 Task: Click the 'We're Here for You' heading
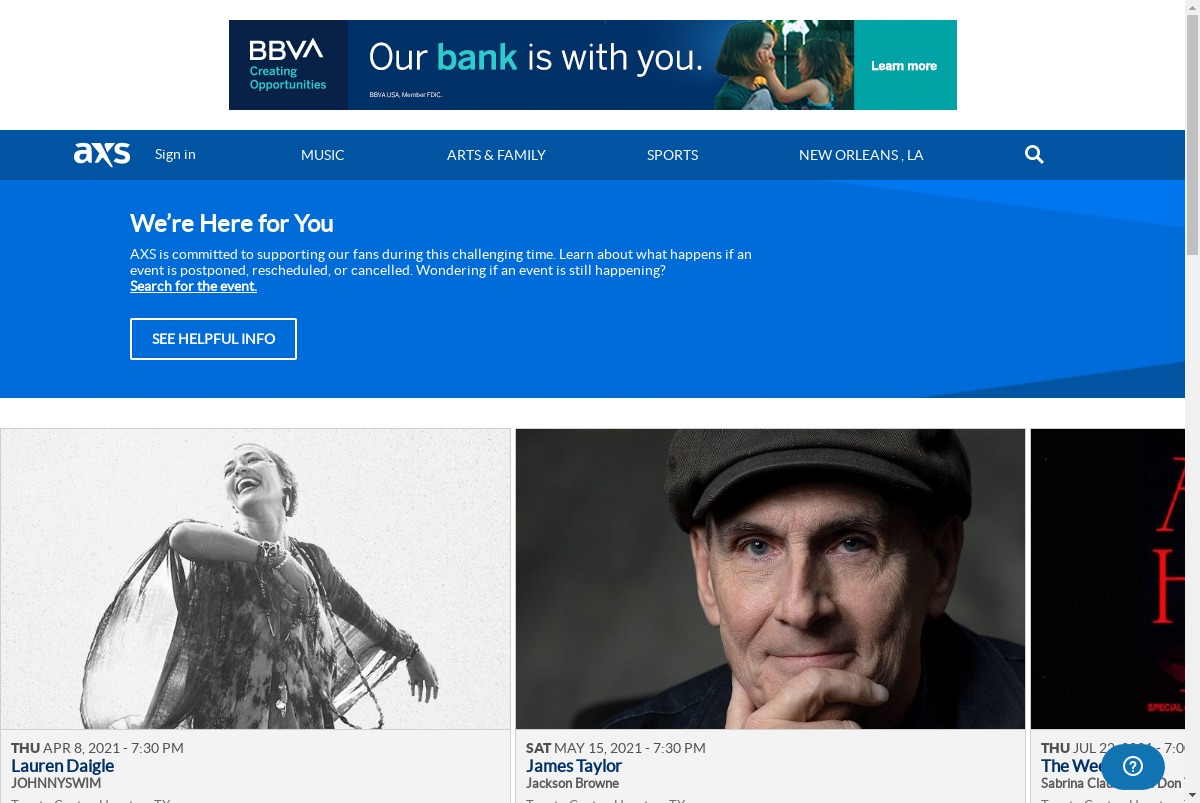(x=231, y=223)
